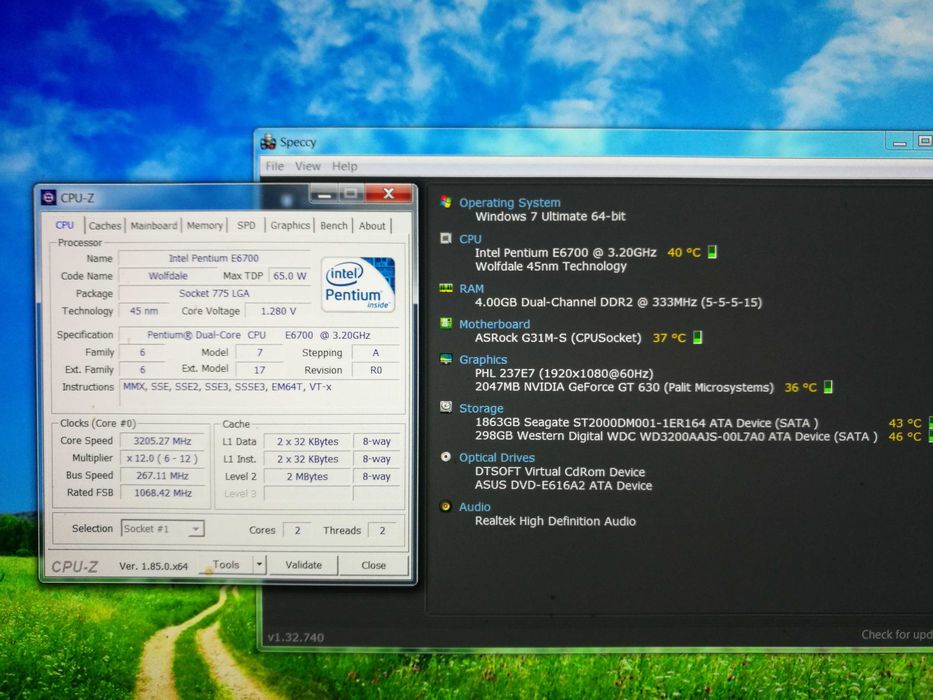This screenshot has width=933, height=700.
Task: Open the Socket #1 selection dropdown
Action: click(162, 529)
